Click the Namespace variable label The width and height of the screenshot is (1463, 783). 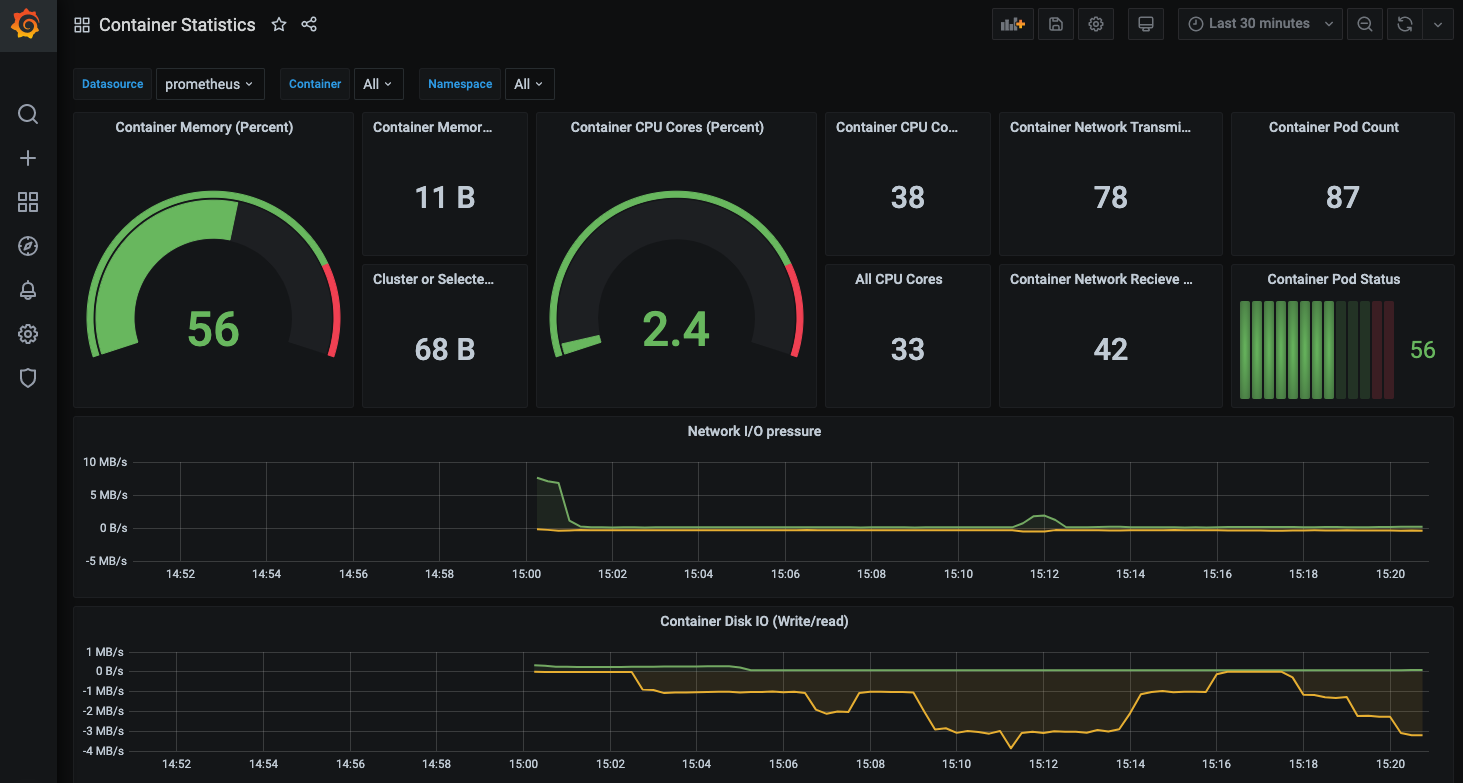(460, 84)
